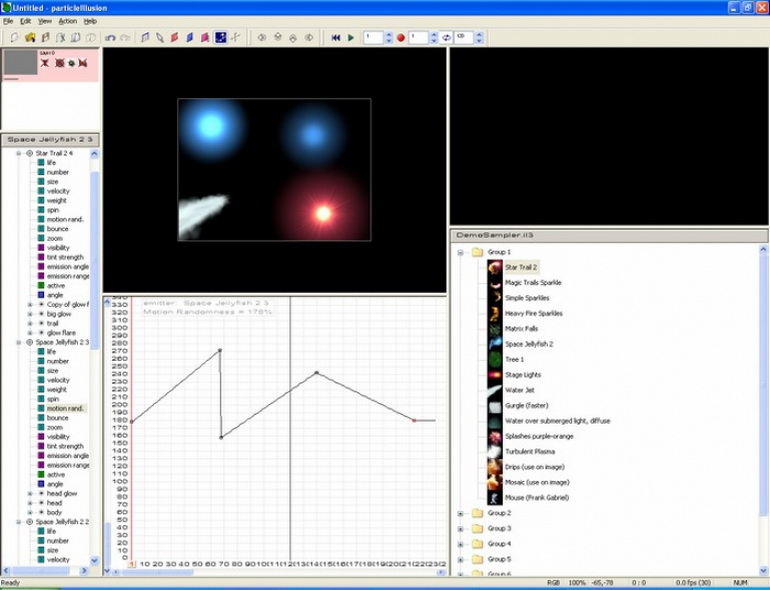Click the Turbulent Plasma emitter icon
The height and width of the screenshot is (590, 770).
[495, 451]
